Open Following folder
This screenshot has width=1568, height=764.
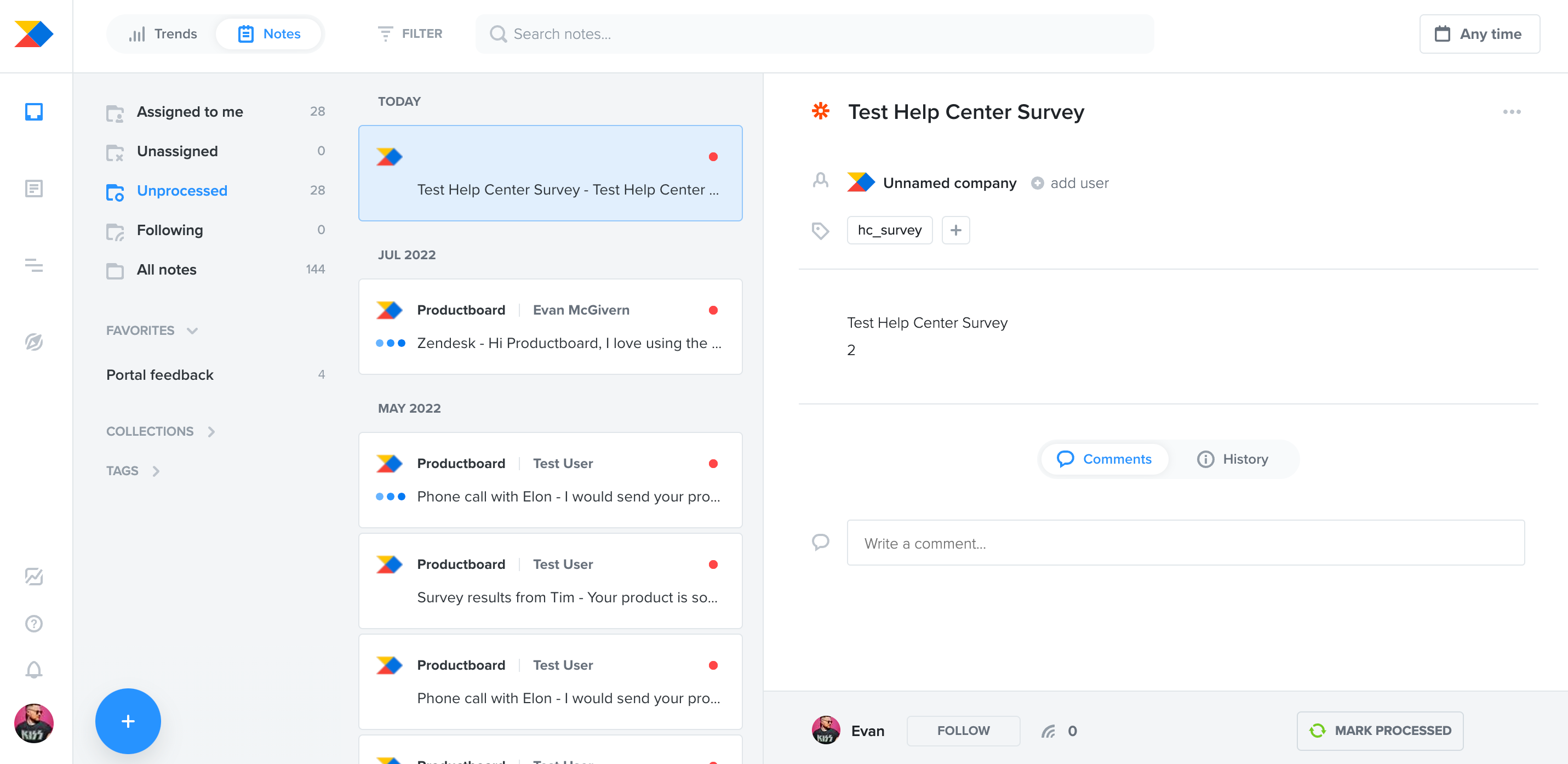click(x=215, y=230)
